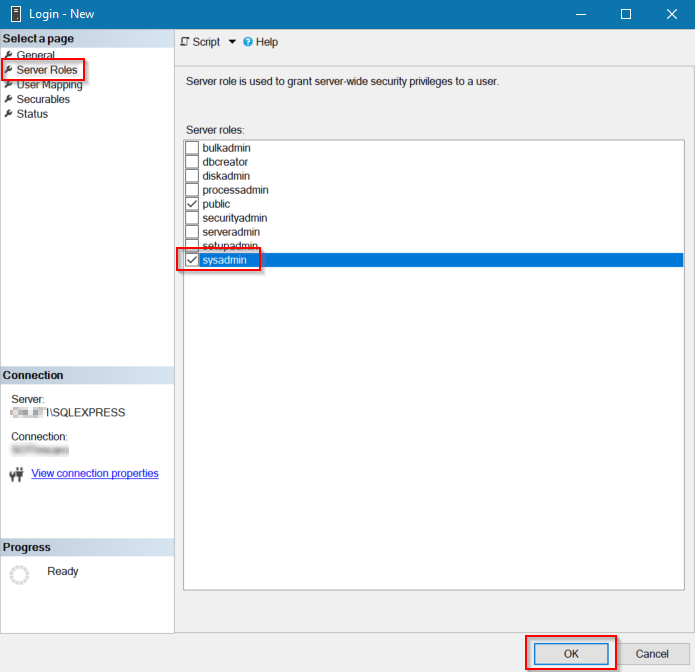
Task: Select the processadmin row label
Action: 235,190
